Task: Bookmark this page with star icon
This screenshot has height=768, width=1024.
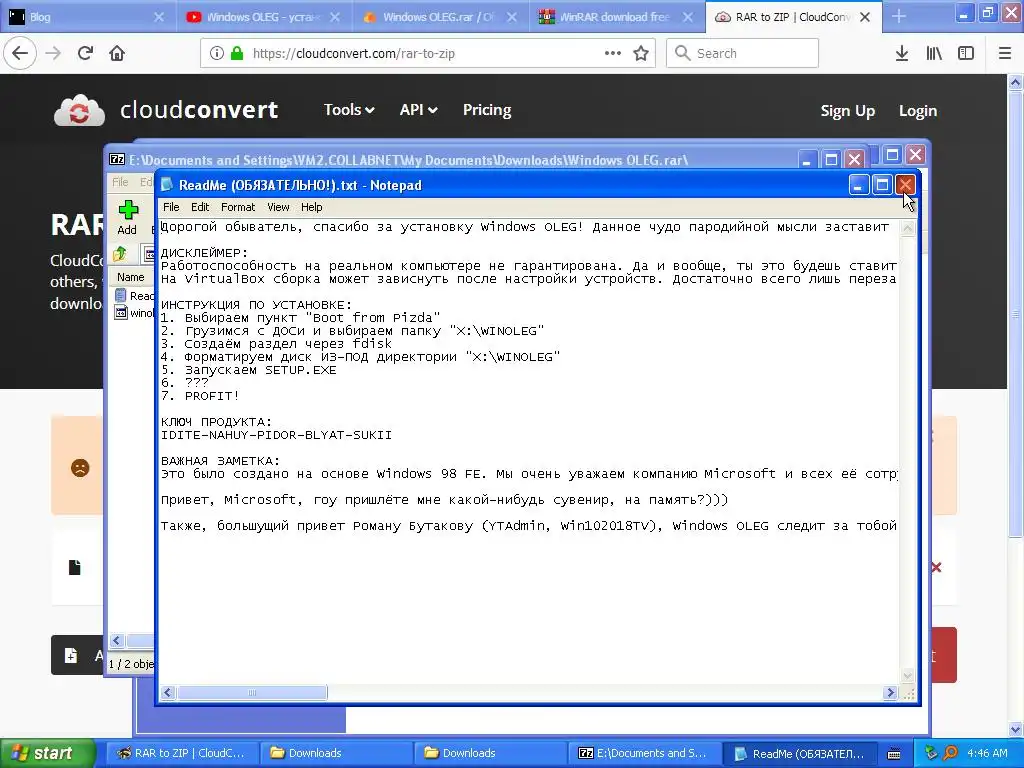Action: [641, 54]
